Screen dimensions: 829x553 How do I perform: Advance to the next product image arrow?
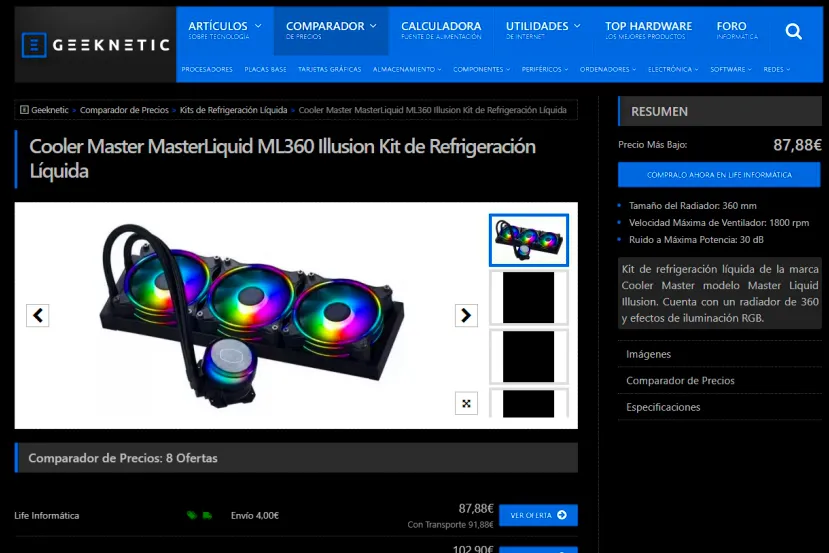click(x=466, y=315)
